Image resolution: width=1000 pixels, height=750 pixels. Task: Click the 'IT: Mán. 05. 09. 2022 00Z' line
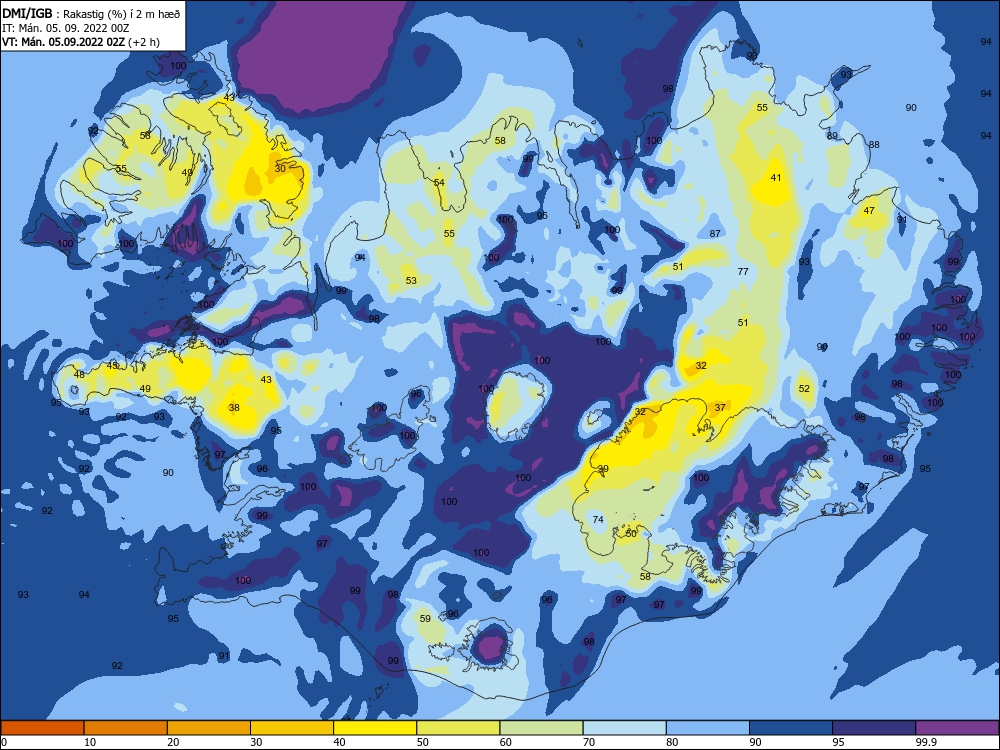point(65,28)
